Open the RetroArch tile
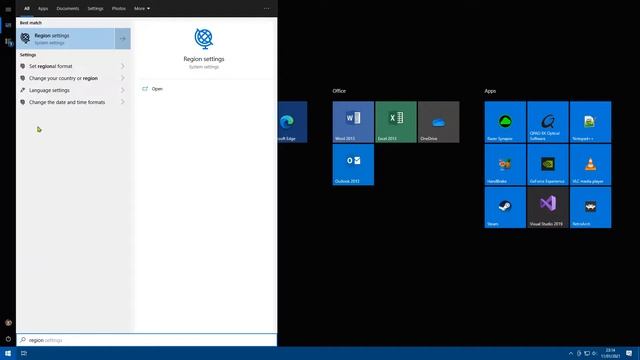 click(591, 207)
